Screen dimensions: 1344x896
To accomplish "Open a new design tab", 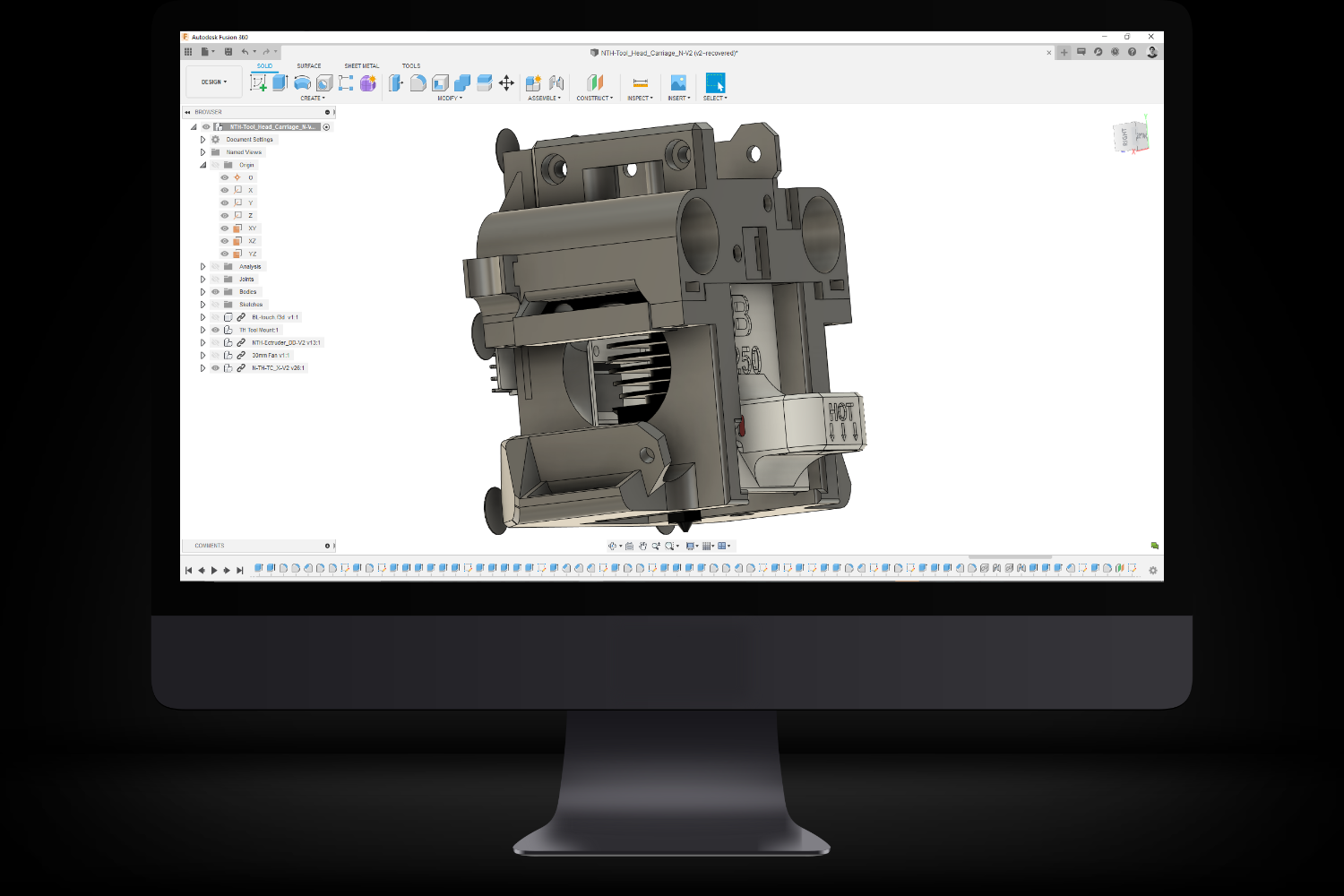I will [x=1064, y=52].
